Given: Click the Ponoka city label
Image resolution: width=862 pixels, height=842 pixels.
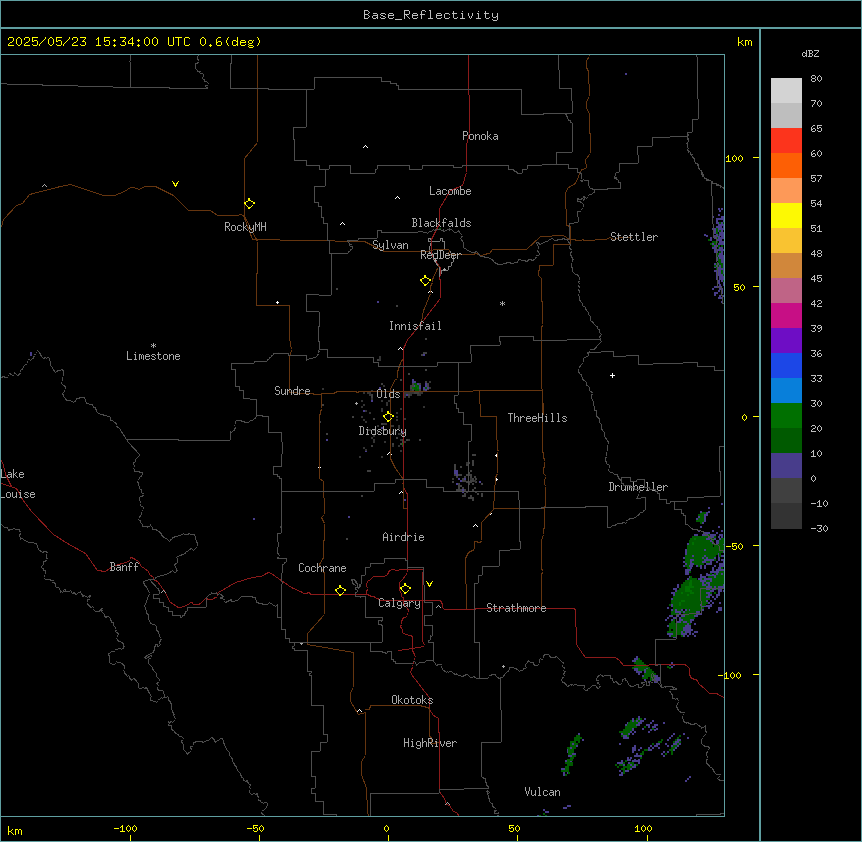Looking at the screenshot, I should tap(480, 136).
